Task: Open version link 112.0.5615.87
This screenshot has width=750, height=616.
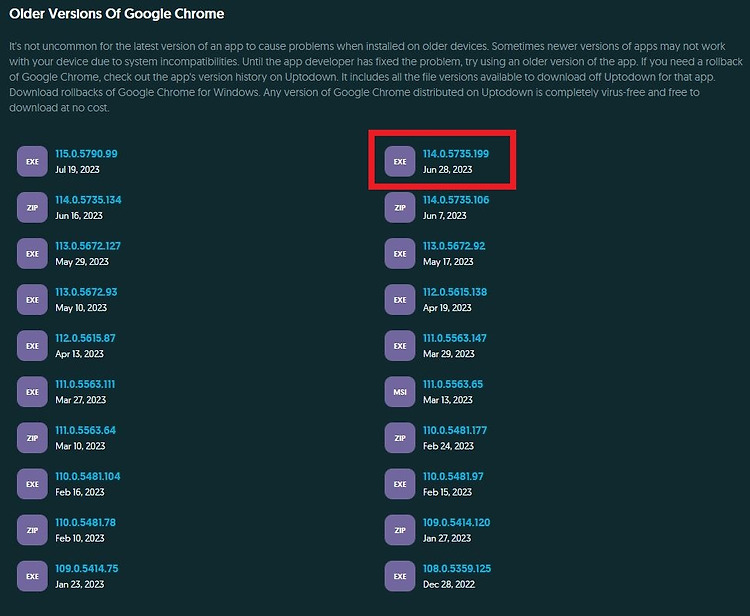Action: click(85, 338)
